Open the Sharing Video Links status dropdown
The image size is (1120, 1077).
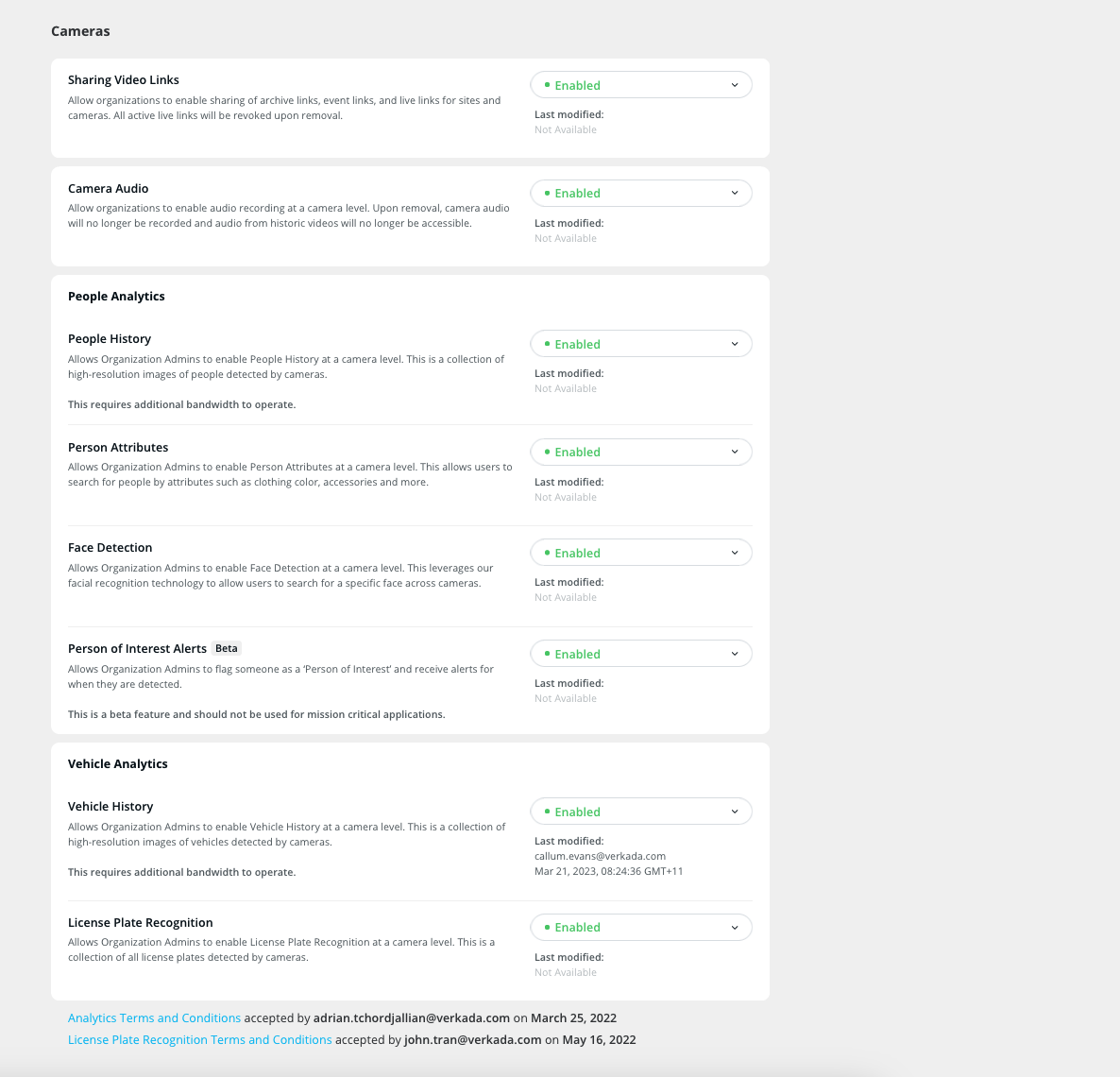click(x=640, y=85)
